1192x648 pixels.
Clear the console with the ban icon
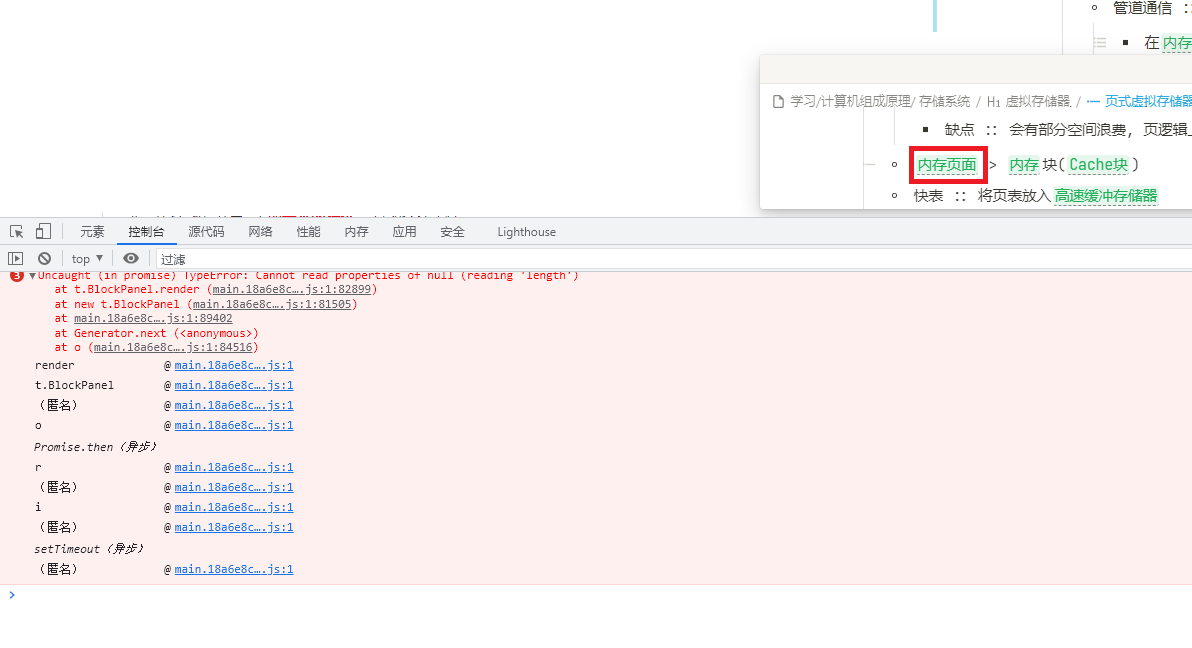click(x=45, y=259)
